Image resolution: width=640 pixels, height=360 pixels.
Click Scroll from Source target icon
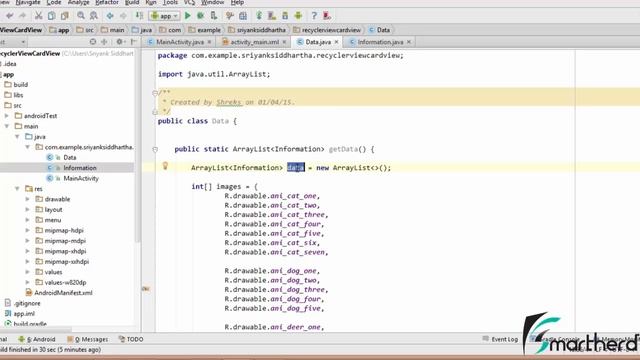[93, 42]
